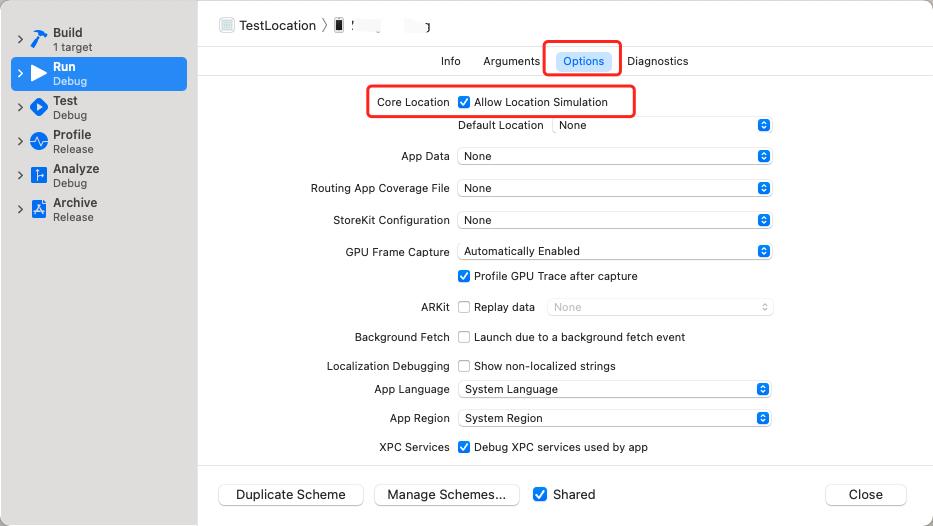The height and width of the screenshot is (526, 933).
Task: Click the Manage Schemes button
Action: click(x=447, y=494)
